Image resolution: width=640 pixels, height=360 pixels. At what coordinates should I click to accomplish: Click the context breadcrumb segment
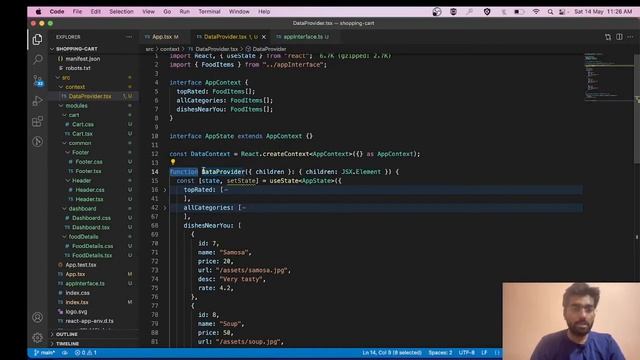(x=170, y=49)
